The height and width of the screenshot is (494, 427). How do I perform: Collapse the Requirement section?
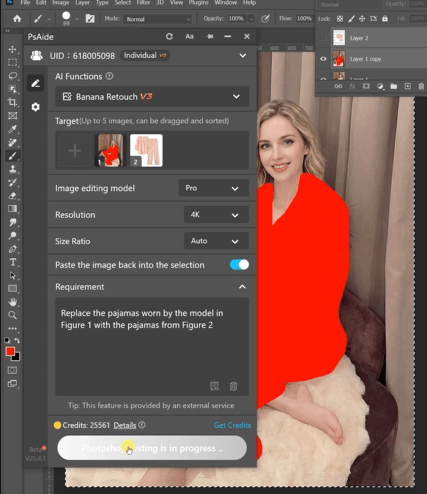coord(242,287)
